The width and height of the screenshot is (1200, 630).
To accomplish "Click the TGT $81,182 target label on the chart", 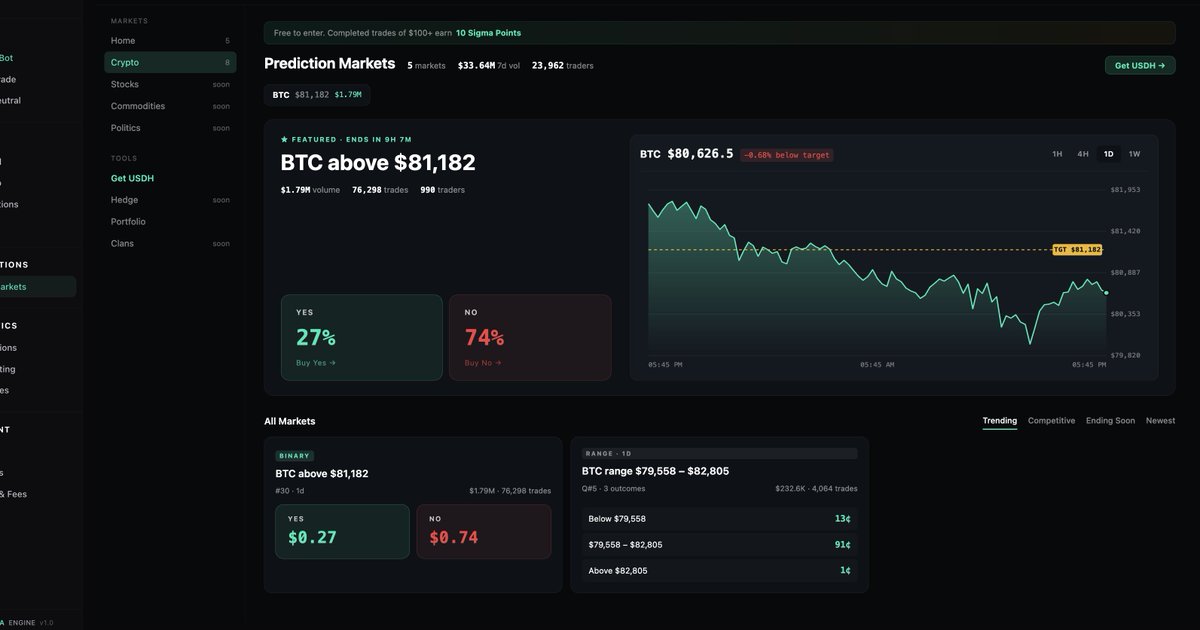I will 1077,250.
